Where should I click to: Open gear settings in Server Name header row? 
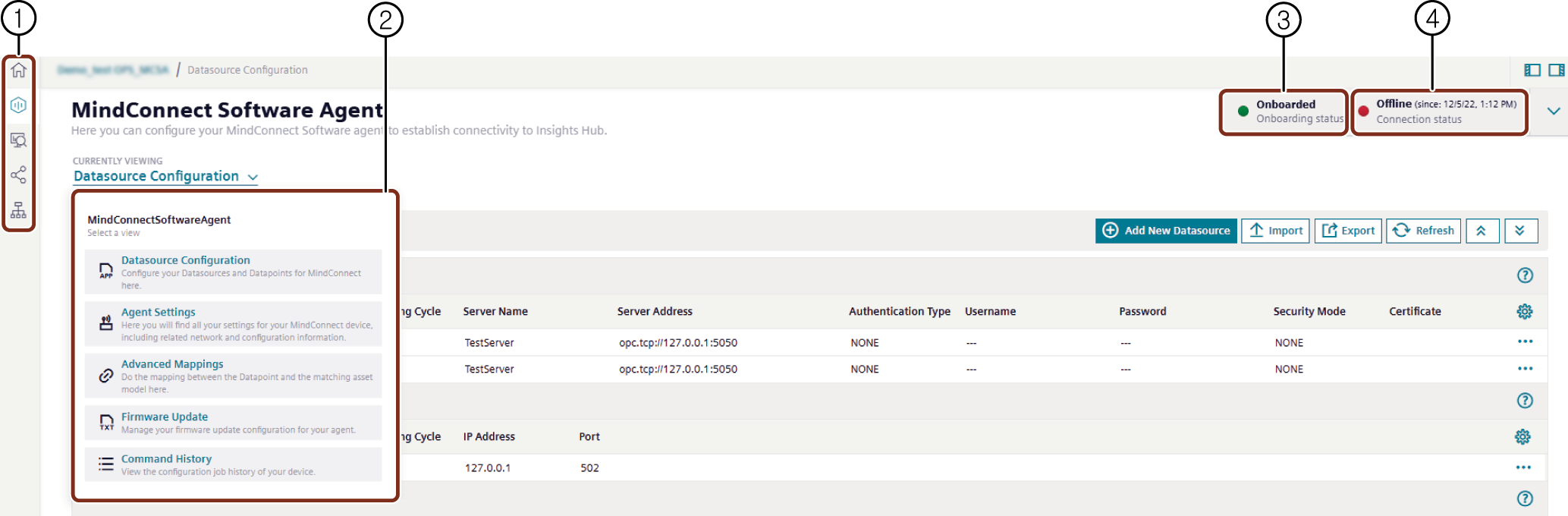[x=1525, y=311]
